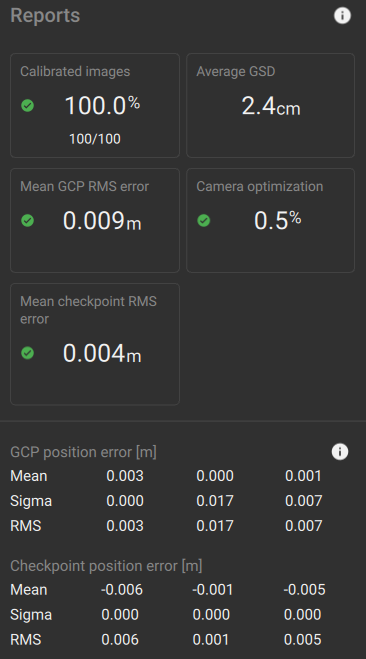Select the Average GSD card
366x659 pixels.
[271, 105]
